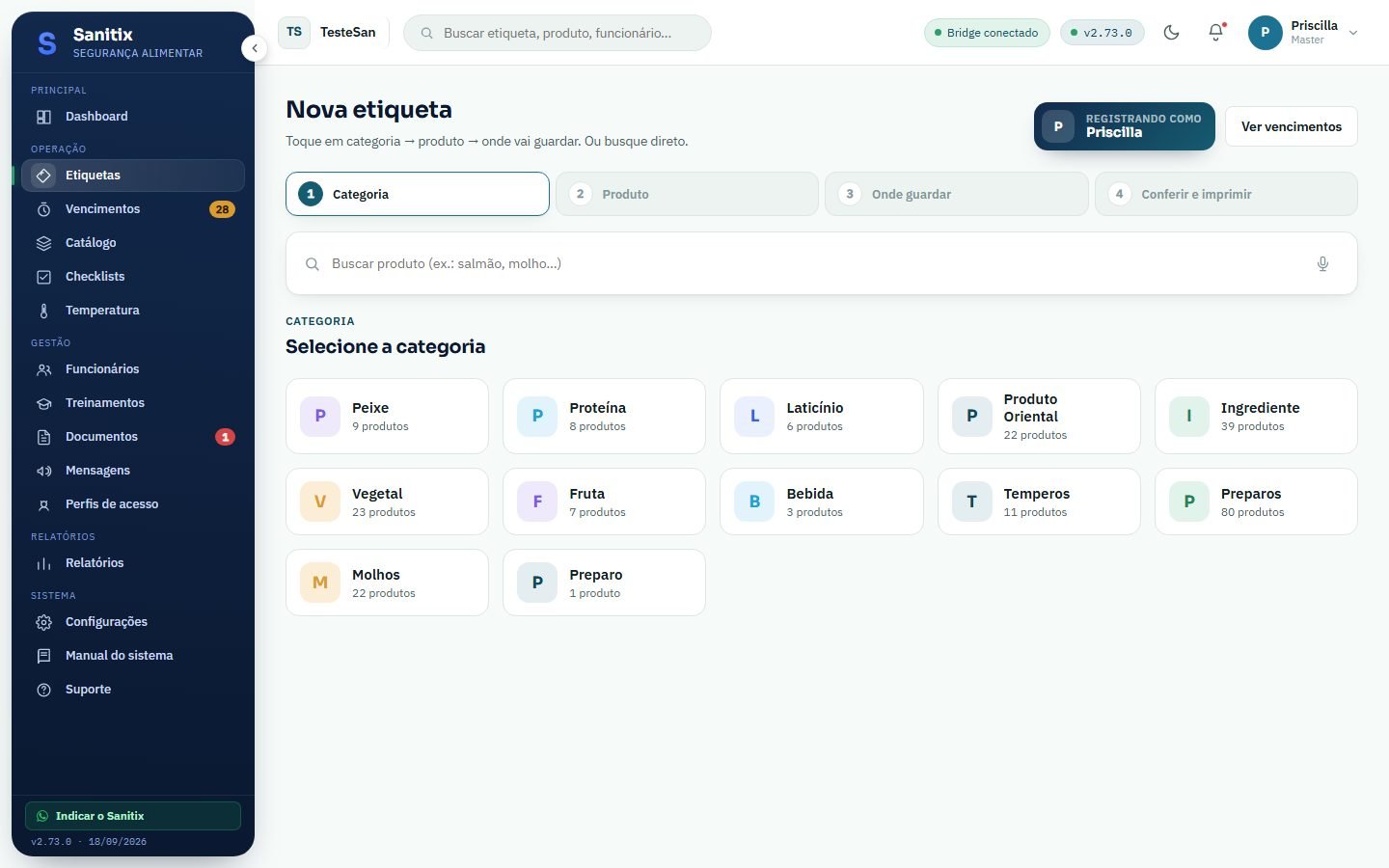The width and height of the screenshot is (1389, 868).
Task: Select the Ingrediente category card
Action: (x=1256, y=416)
